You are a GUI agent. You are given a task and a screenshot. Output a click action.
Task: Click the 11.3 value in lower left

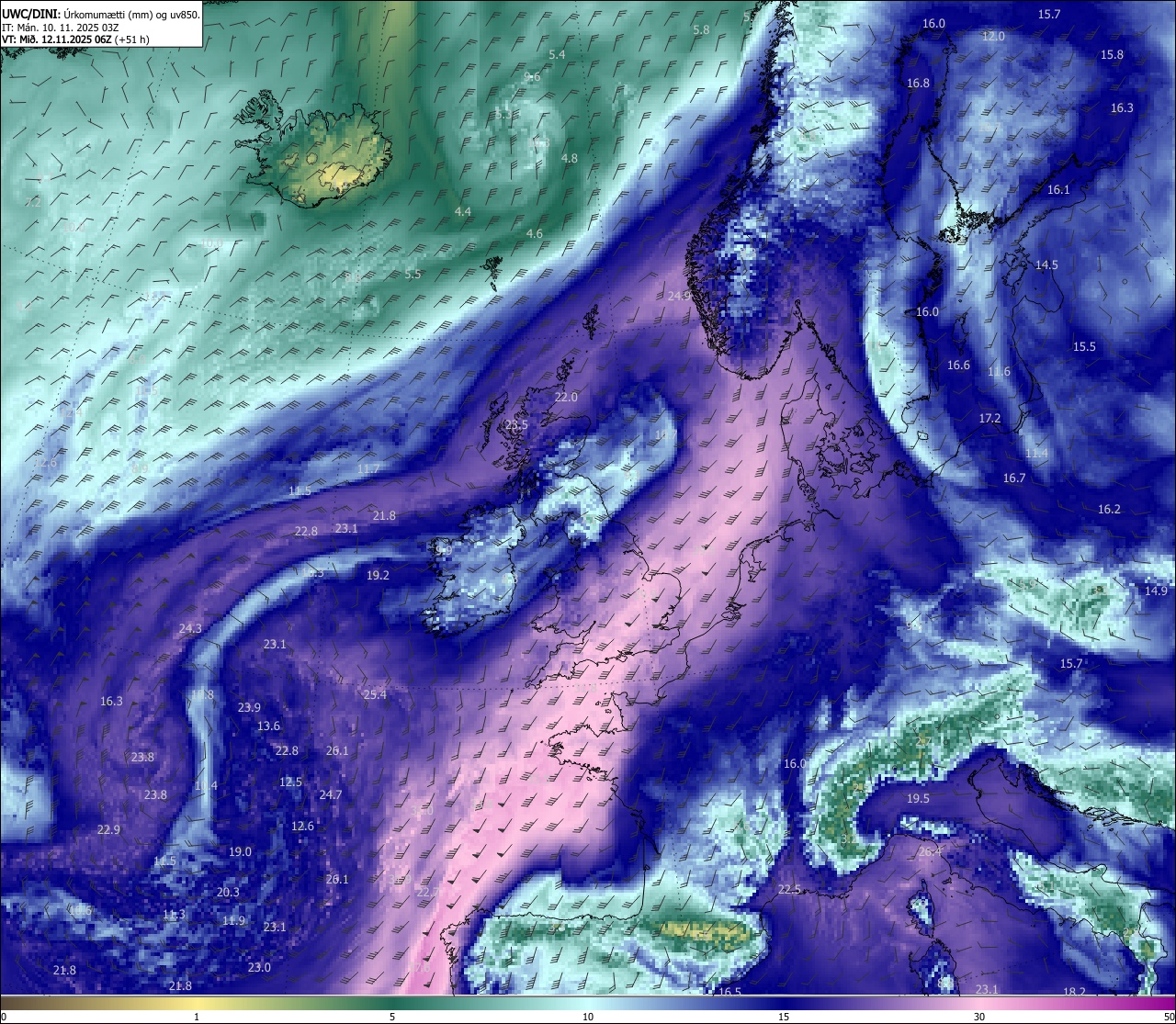point(174,914)
